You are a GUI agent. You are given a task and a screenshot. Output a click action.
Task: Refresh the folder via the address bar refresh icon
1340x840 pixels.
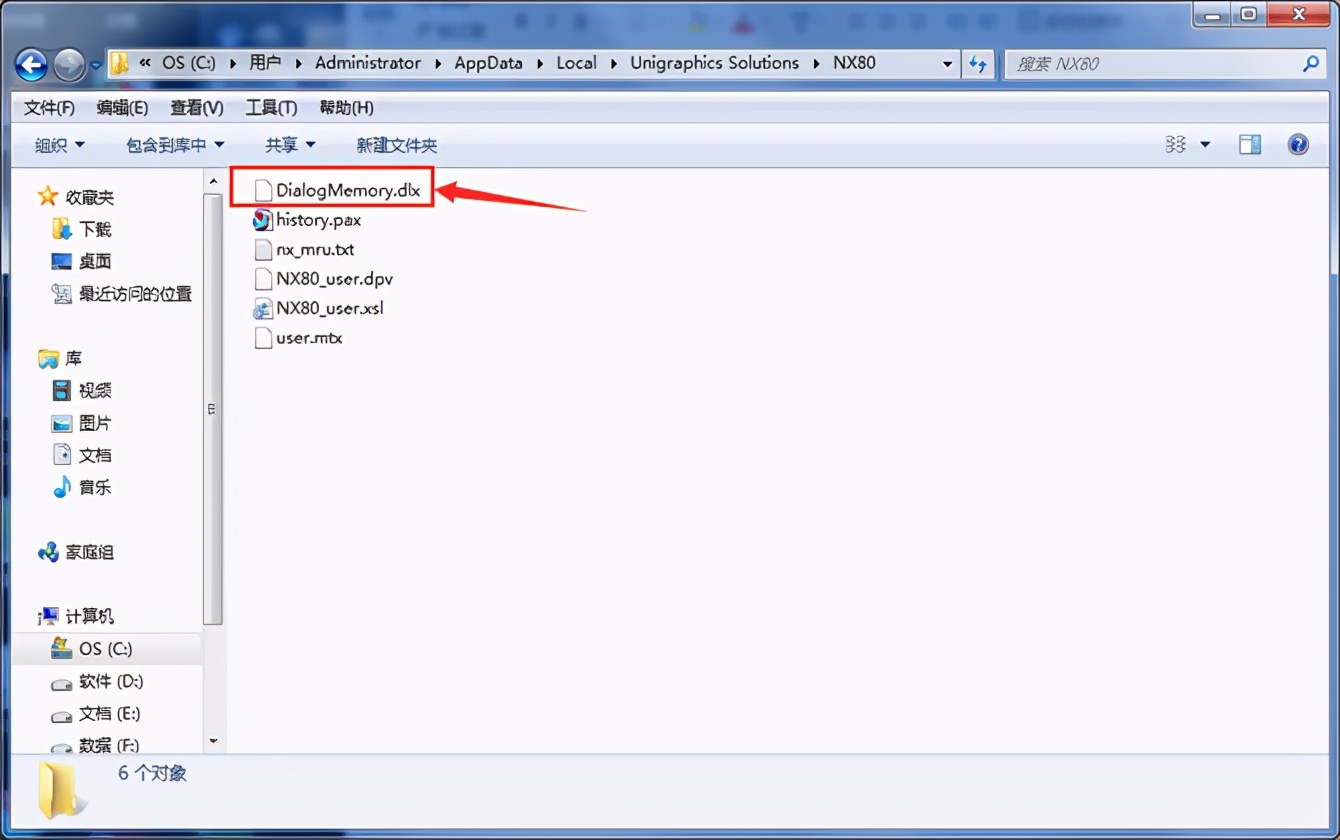tap(977, 64)
